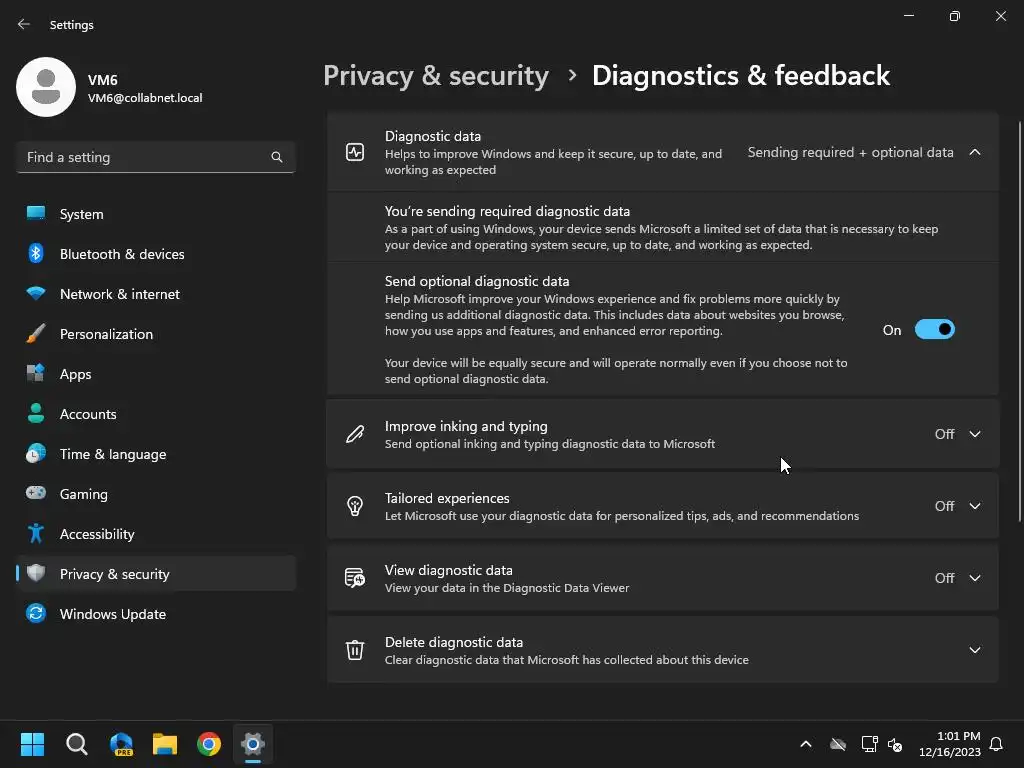Click the Accessibility figure icon
The height and width of the screenshot is (768, 1024).
pyautogui.click(x=36, y=534)
